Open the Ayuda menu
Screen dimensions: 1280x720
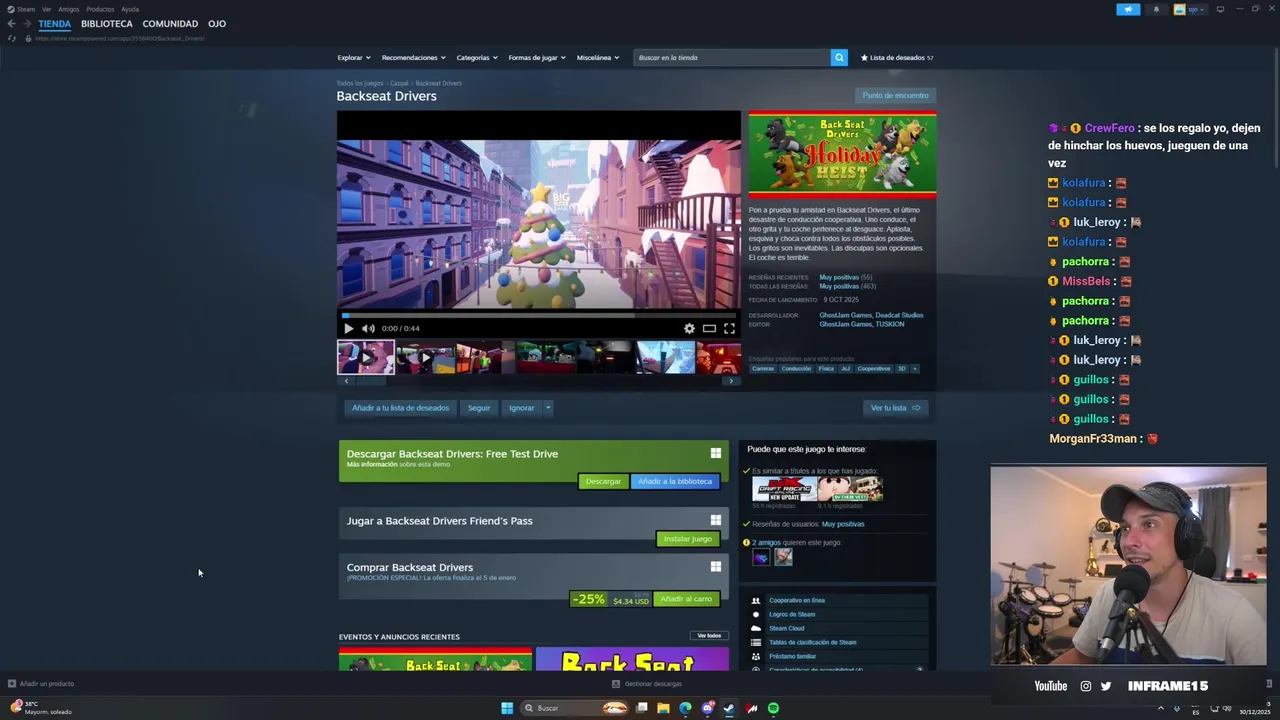coord(130,9)
